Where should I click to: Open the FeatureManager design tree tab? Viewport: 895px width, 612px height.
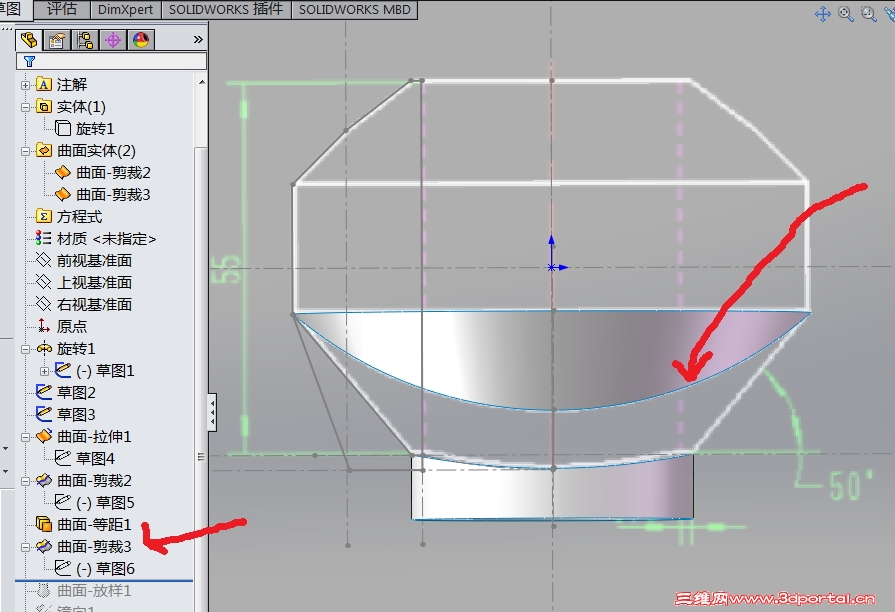click(29, 40)
